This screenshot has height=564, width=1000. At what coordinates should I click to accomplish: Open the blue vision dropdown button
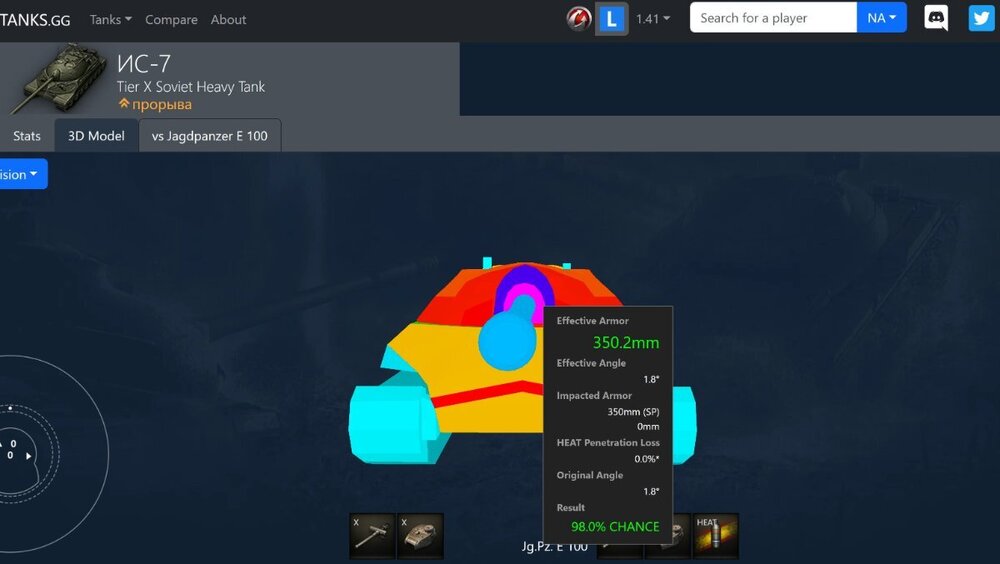pyautogui.click(x=21, y=174)
